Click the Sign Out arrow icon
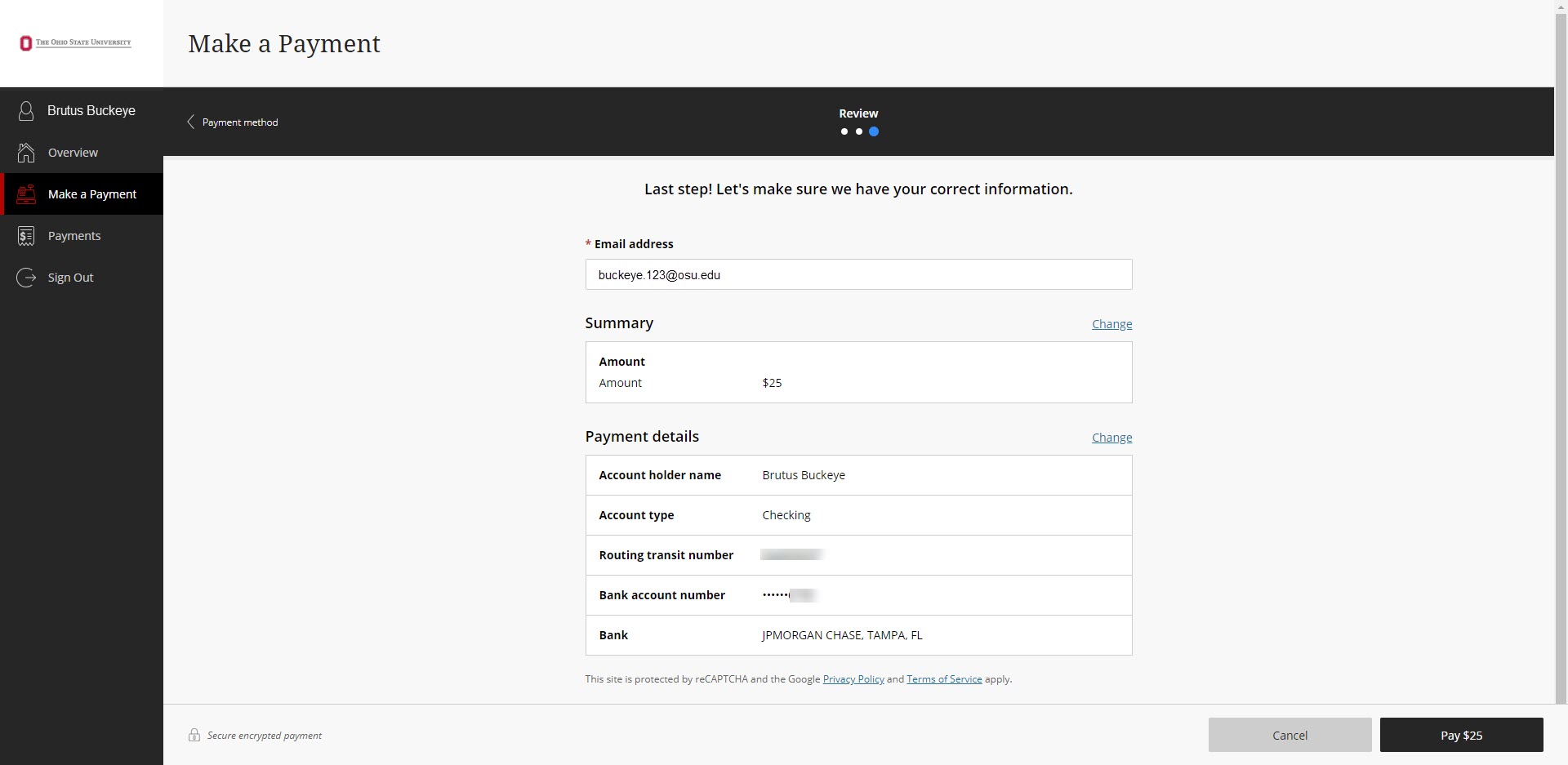Image resolution: width=1568 pixels, height=765 pixels. pyautogui.click(x=26, y=278)
